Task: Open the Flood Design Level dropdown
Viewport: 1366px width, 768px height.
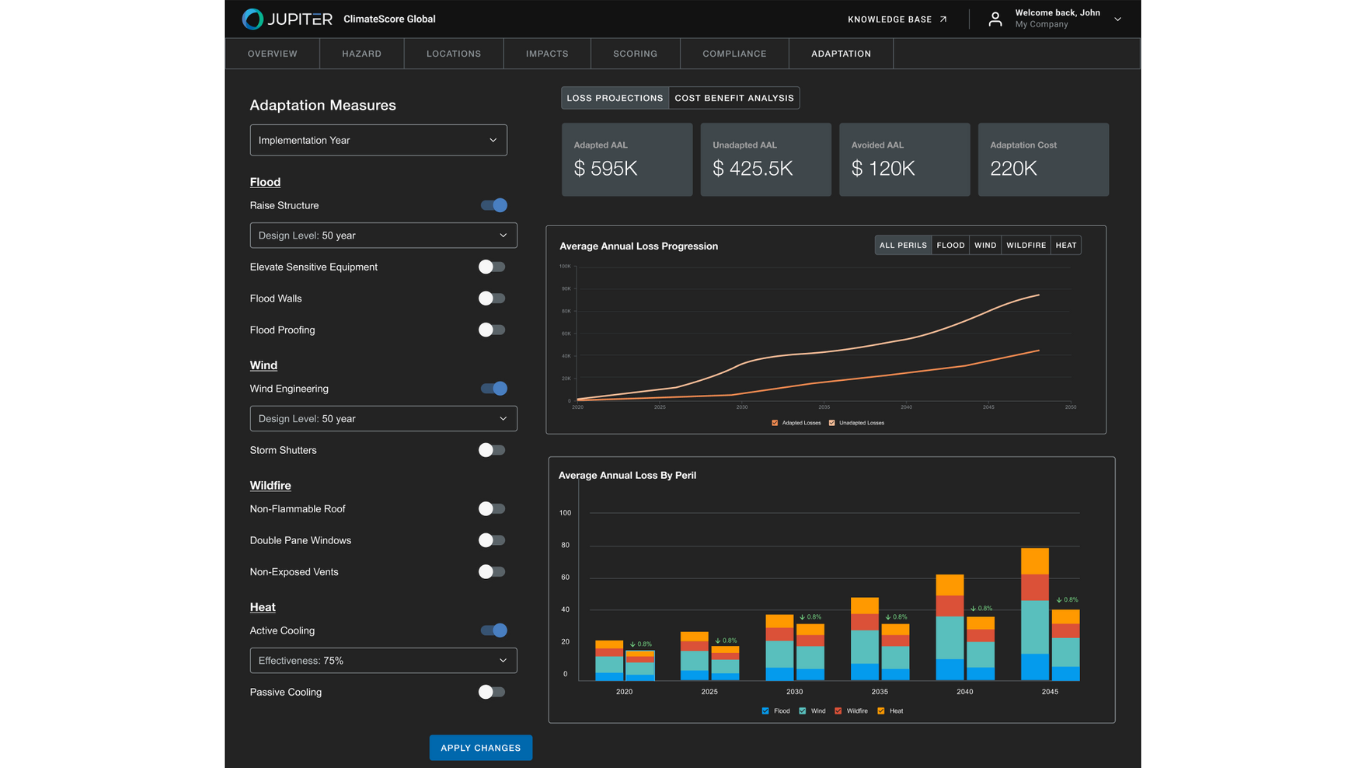Action: coord(383,235)
